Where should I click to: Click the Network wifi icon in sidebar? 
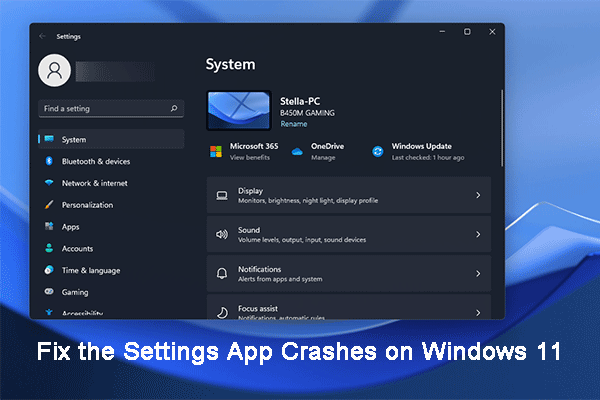pyautogui.click(x=49, y=183)
